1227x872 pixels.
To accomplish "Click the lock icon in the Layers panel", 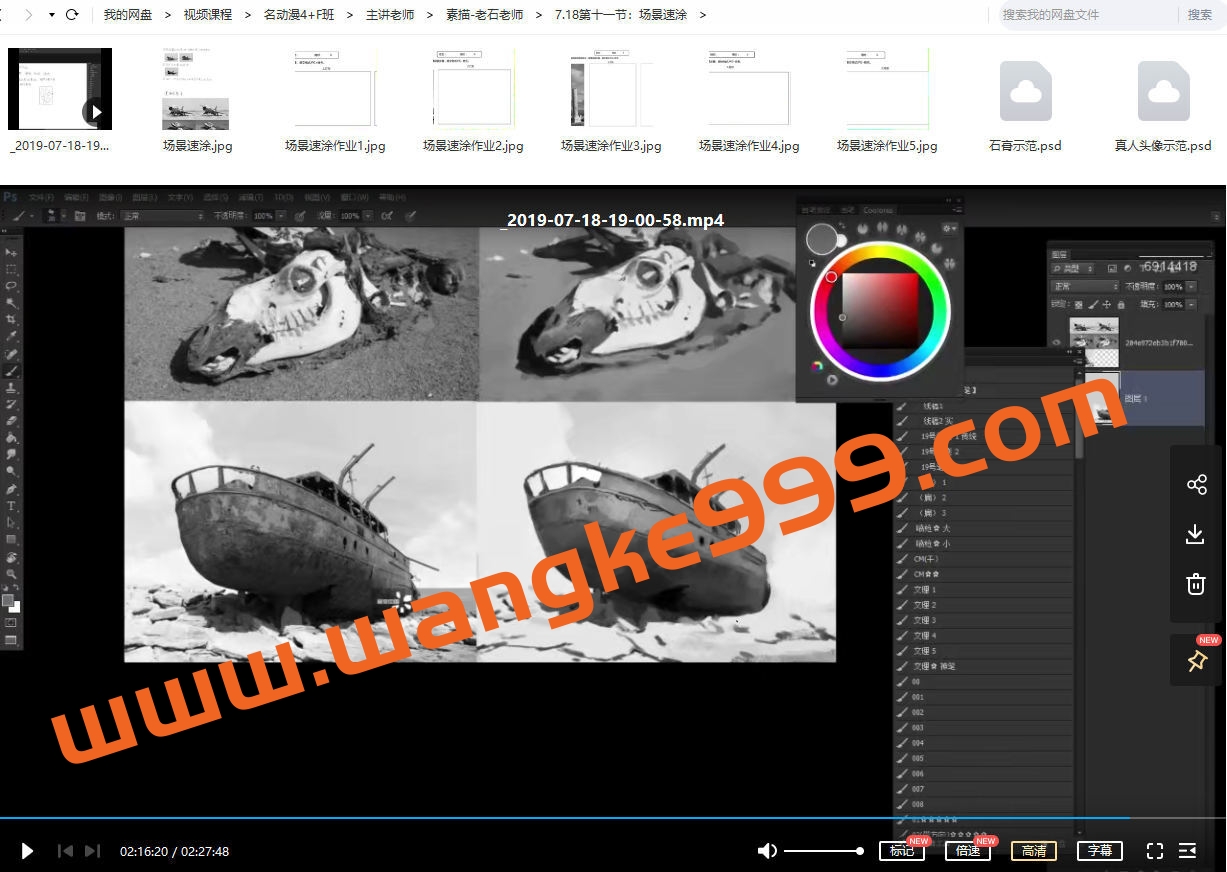I will click(x=1121, y=304).
